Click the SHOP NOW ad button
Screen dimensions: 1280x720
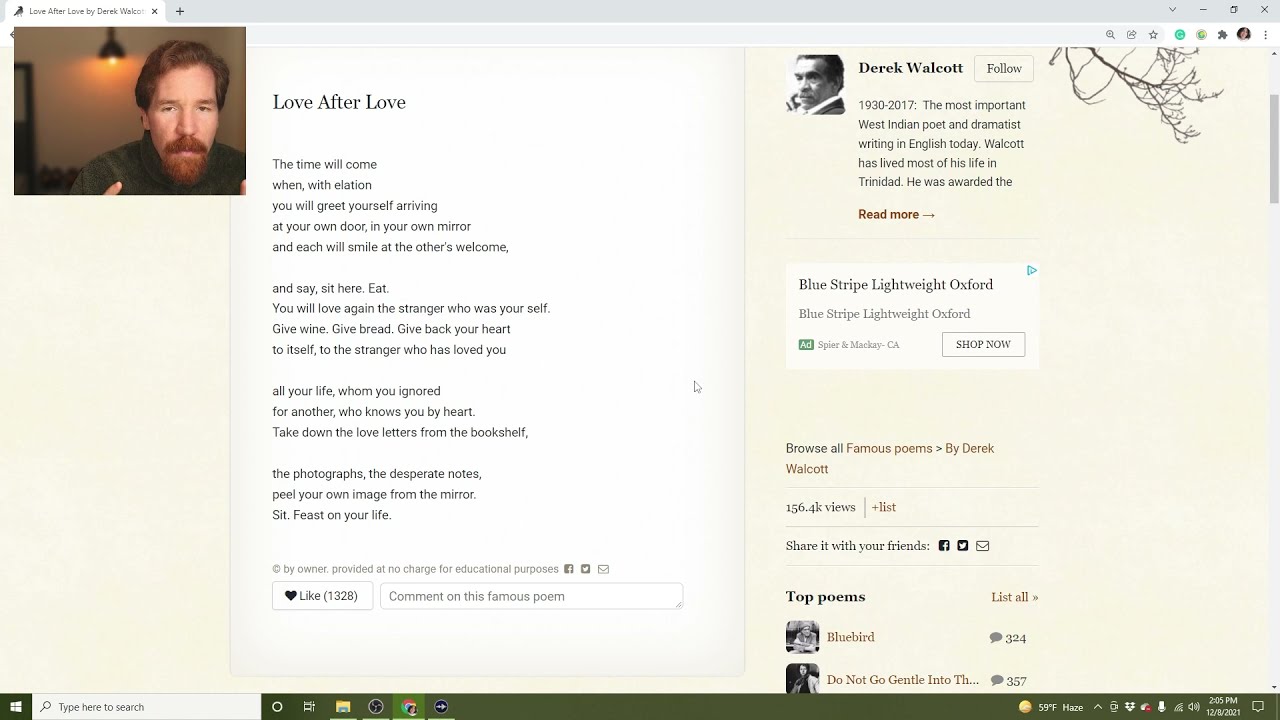click(983, 344)
